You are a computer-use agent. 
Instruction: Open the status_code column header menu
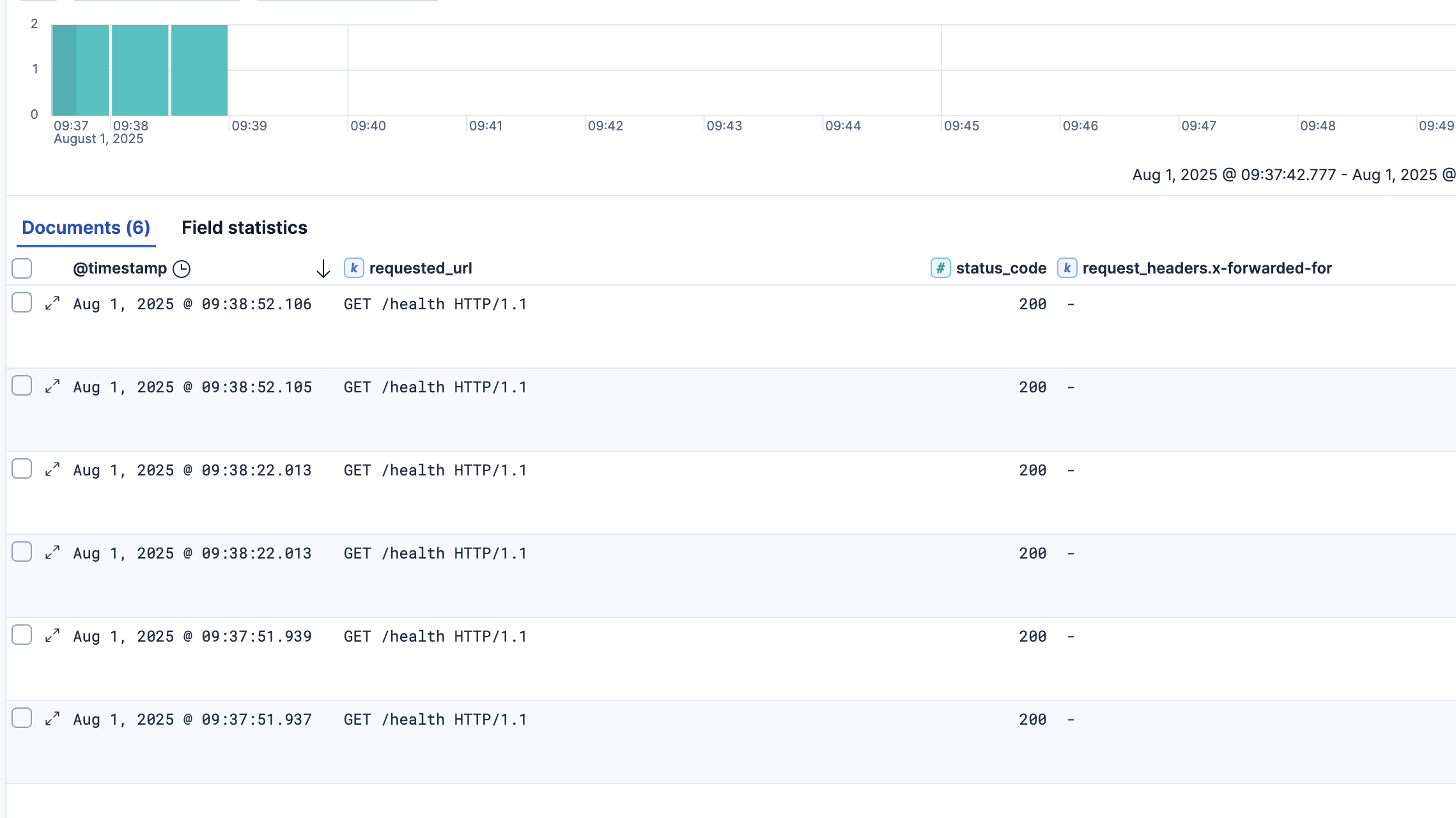tap(1001, 268)
